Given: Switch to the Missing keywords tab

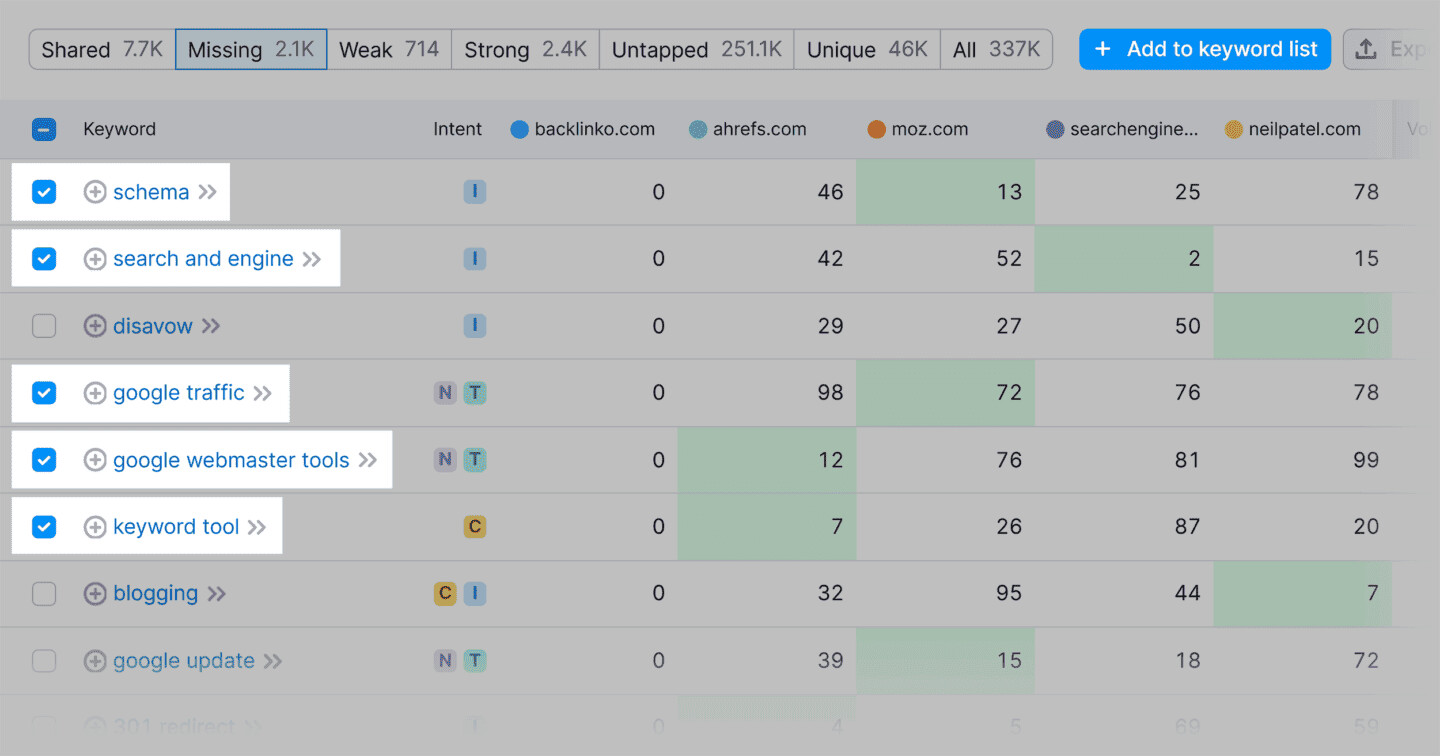Looking at the screenshot, I should [251, 49].
